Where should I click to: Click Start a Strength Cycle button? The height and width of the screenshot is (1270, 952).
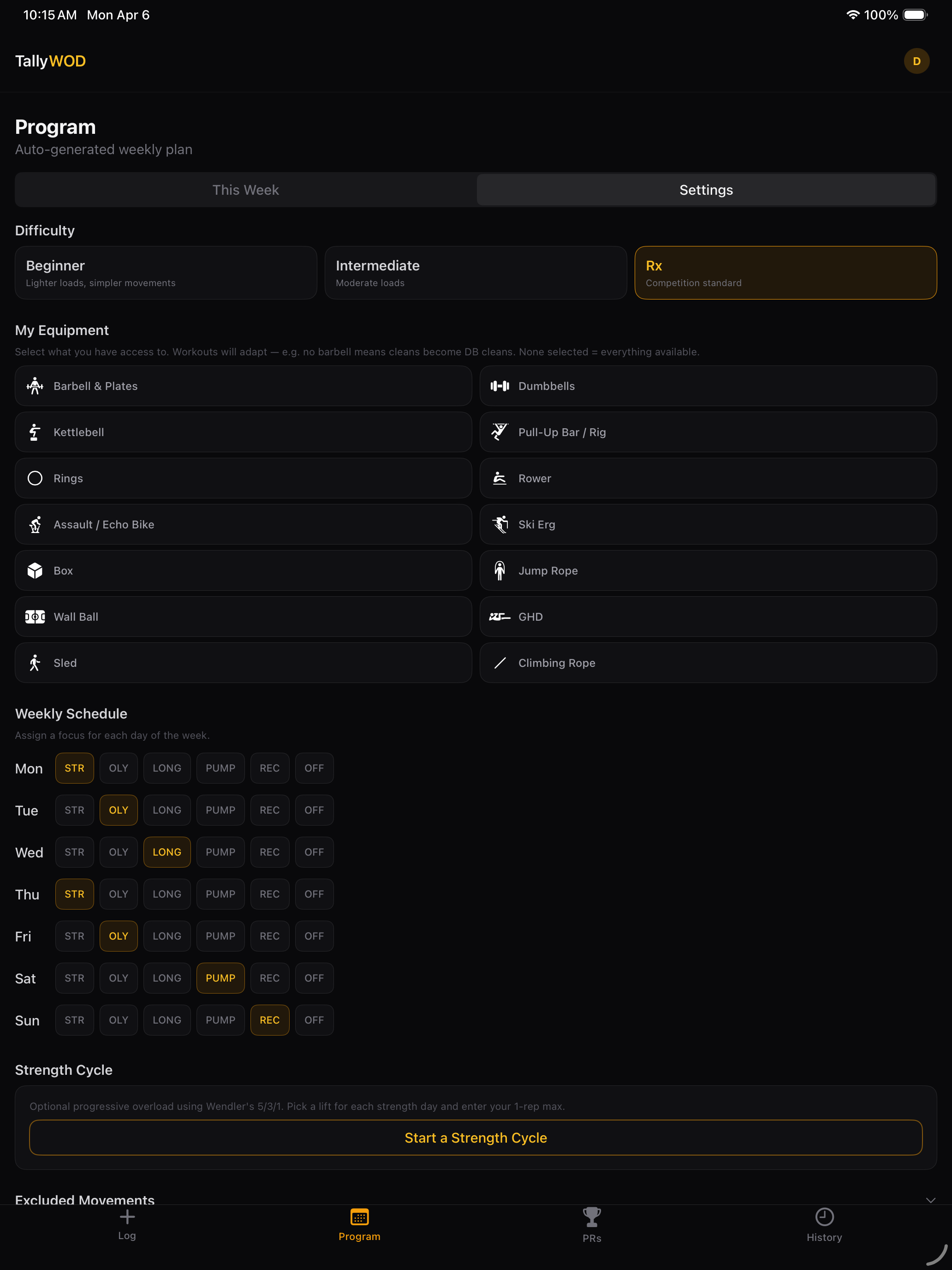pos(476,1138)
